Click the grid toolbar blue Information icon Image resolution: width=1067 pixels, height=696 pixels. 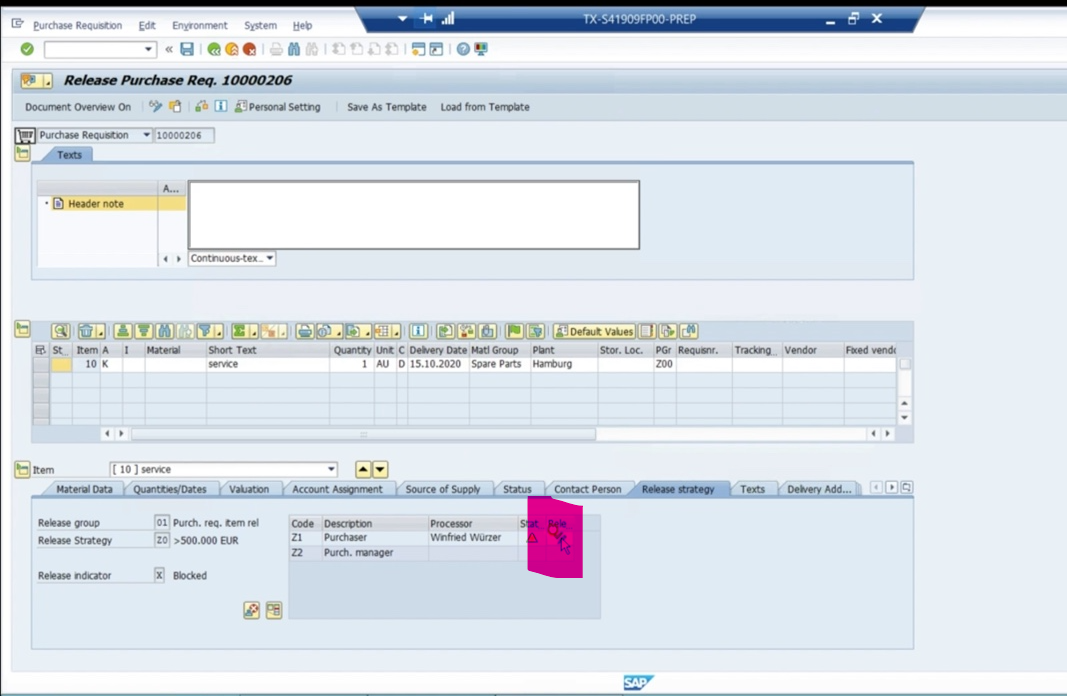pos(418,331)
